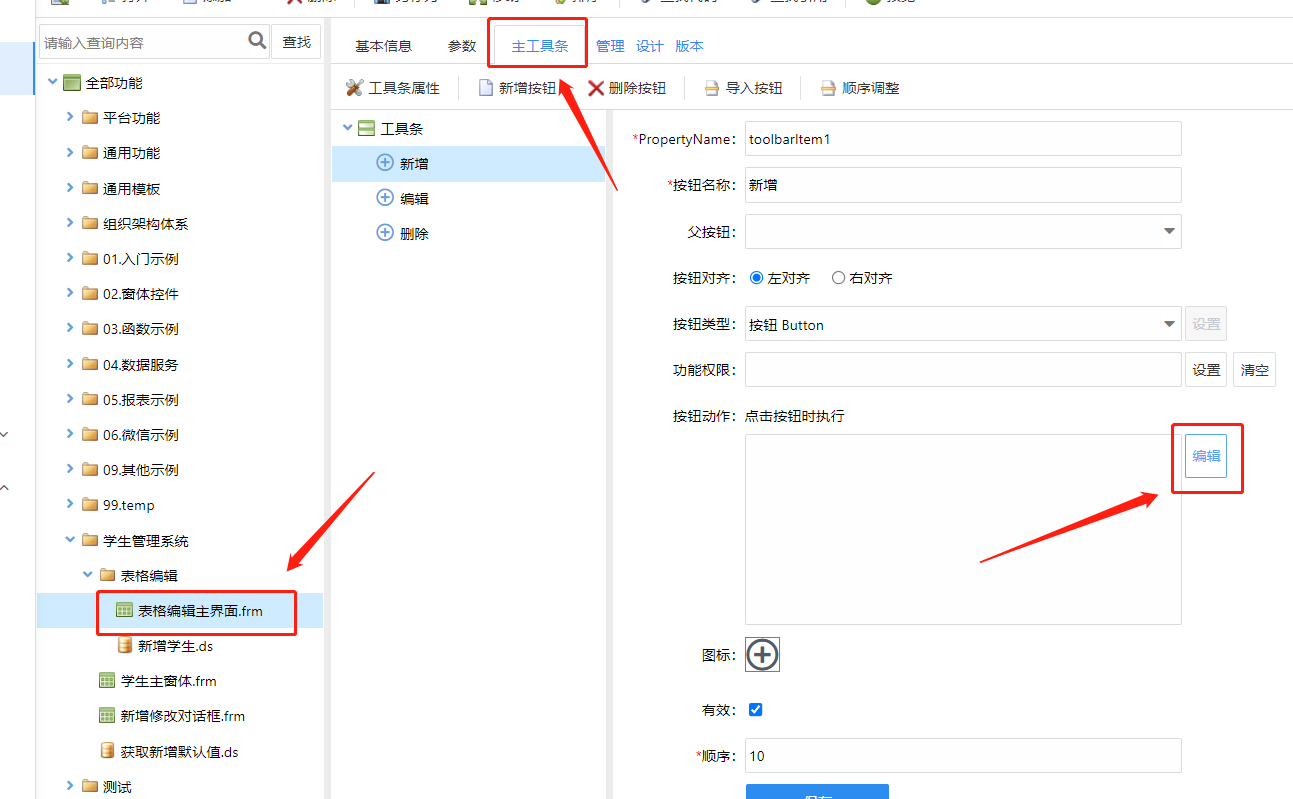Click the folder icon of 组织架构体系
The height and width of the screenshot is (799, 1293).
tap(90, 223)
